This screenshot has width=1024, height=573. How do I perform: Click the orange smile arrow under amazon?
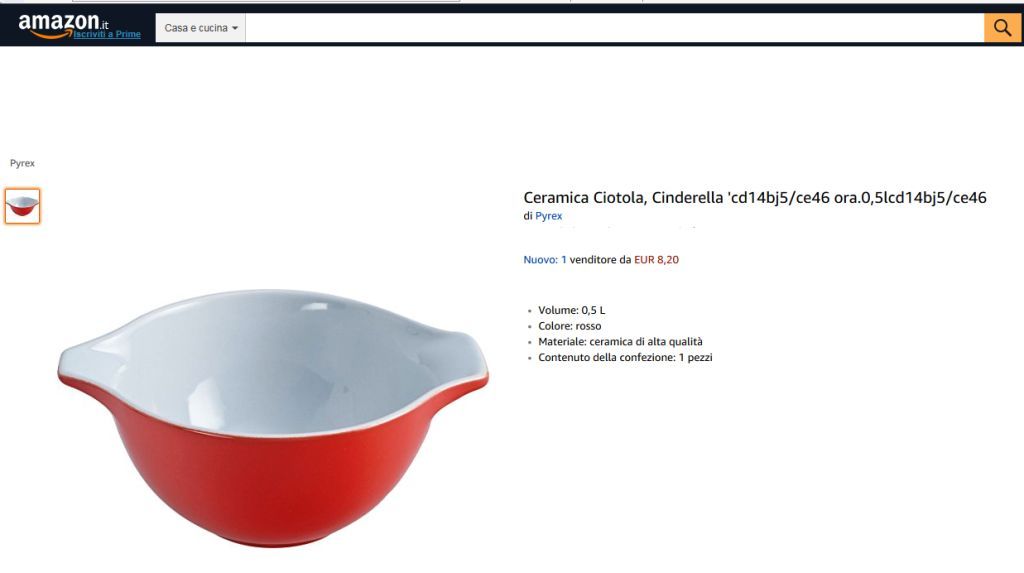[52, 35]
